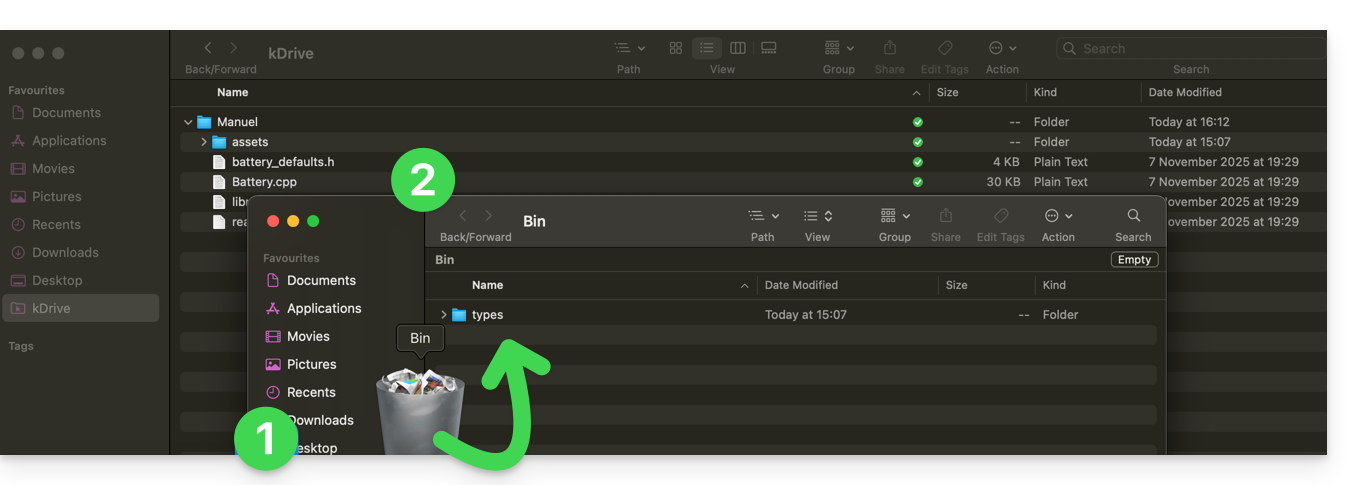Screen dimensions: 1357x485
Task: Click the Bin icon in the Dock
Action: (420, 411)
